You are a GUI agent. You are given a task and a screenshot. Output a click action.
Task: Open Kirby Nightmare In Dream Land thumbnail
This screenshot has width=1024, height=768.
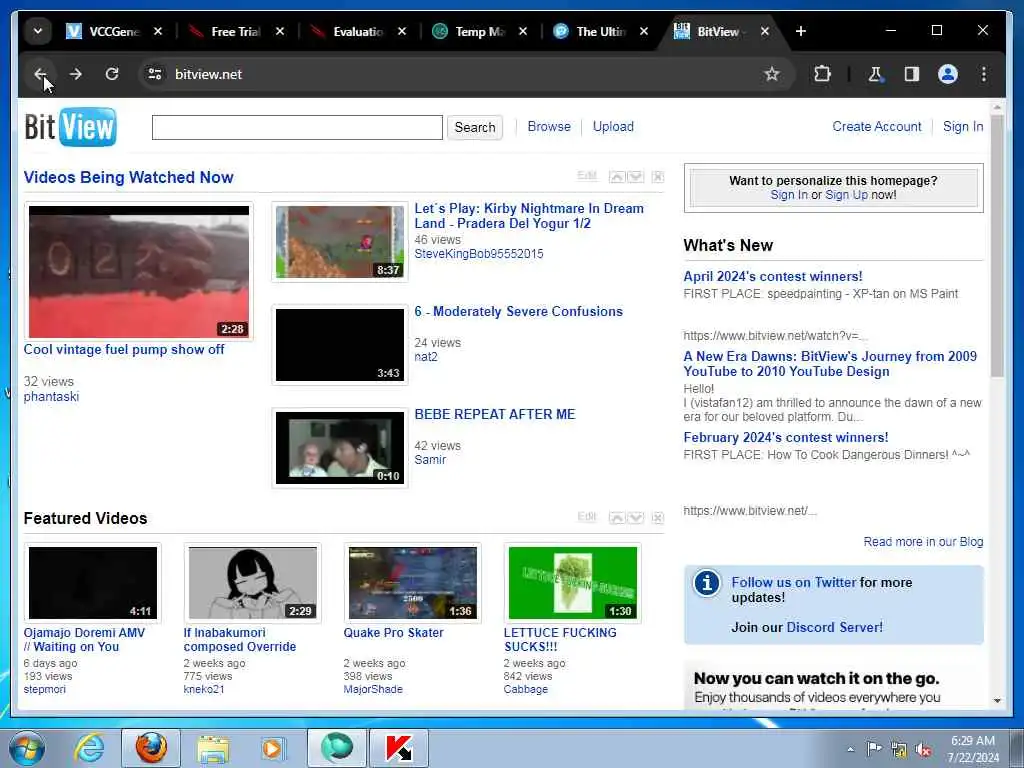click(x=340, y=242)
